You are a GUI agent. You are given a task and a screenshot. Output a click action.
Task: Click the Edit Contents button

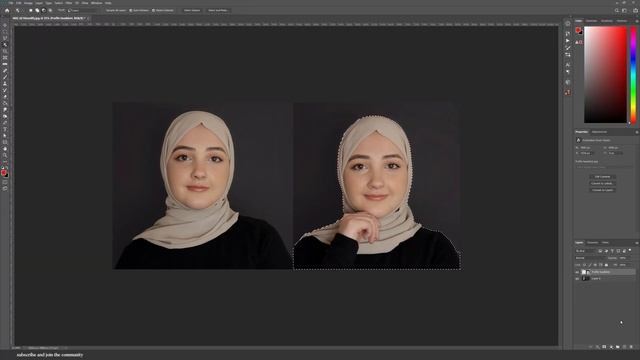pyautogui.click(x=602, y=177)
